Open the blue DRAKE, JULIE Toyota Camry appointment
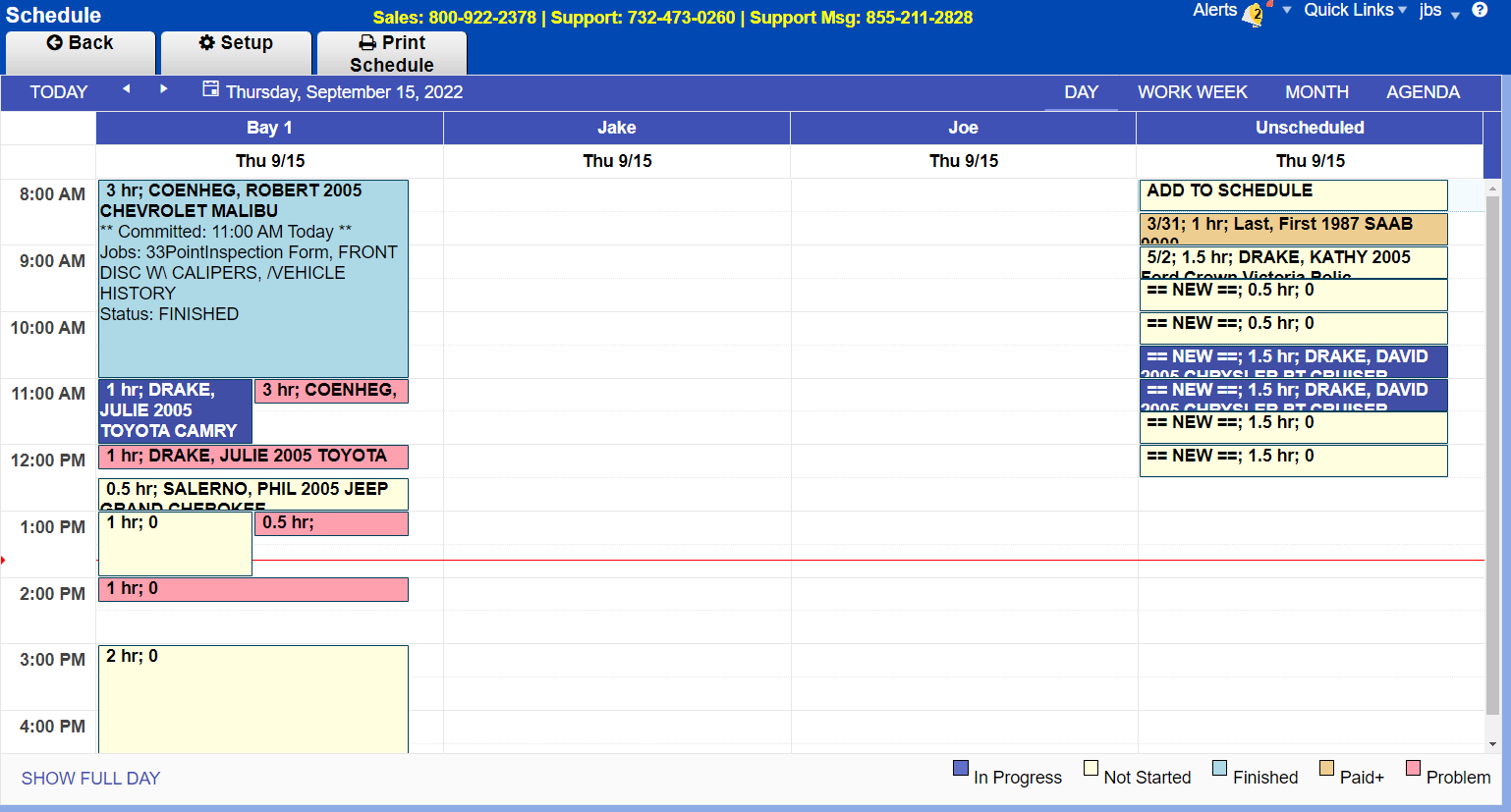 [175, 411]
